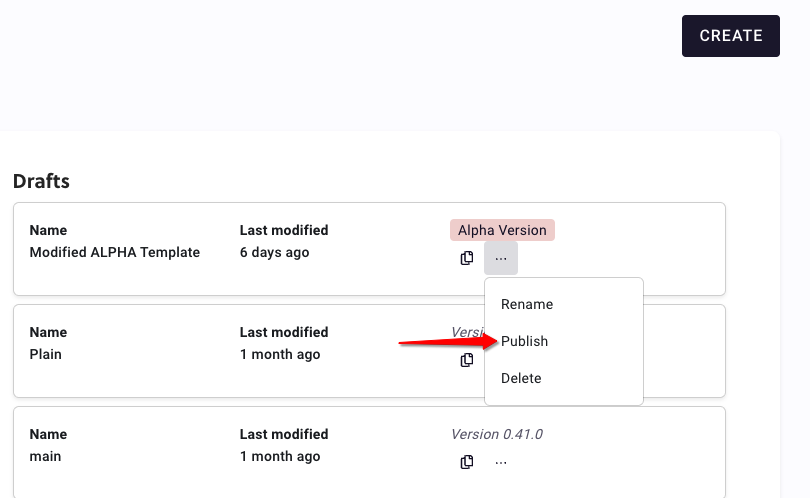Image resolution: width=810 pixels, height=498 pixels.
Task: Duplicate the Modified ALPHA Template draft
Action: (x=467, y=258)
